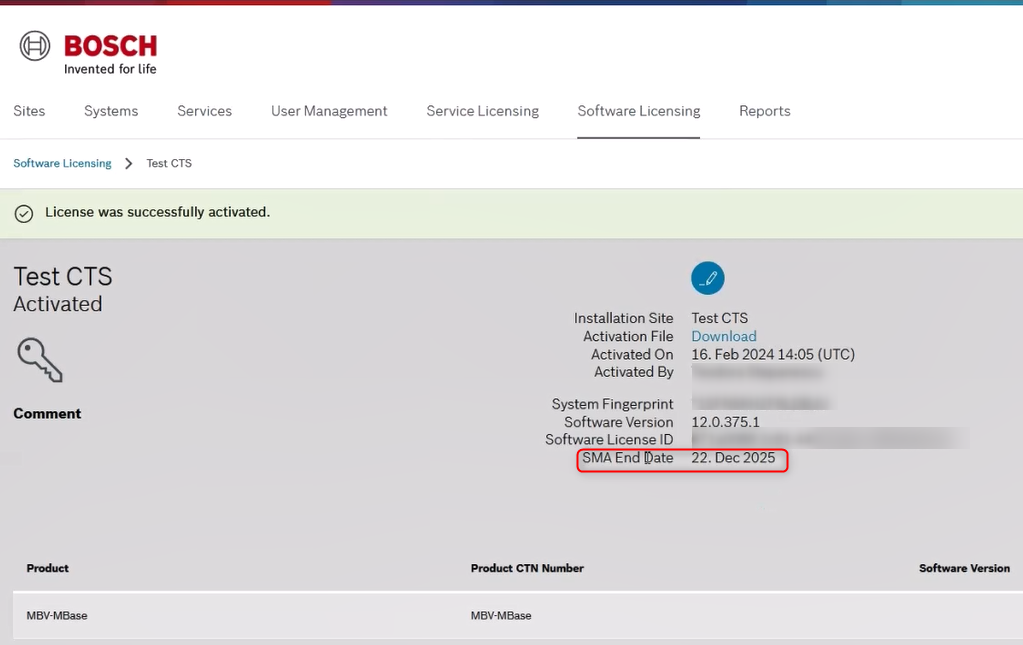
Task: Click the Test CTS breadcrumb item
Action: pos(169,163)
